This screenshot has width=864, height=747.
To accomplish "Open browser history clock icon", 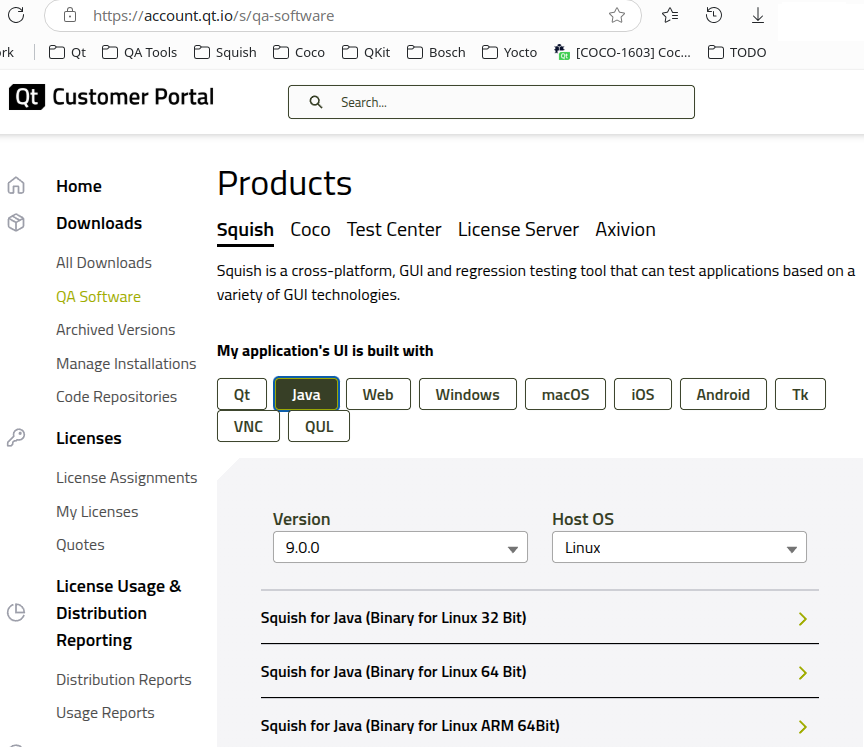I will pyautogui.click(x=714, y=16).
